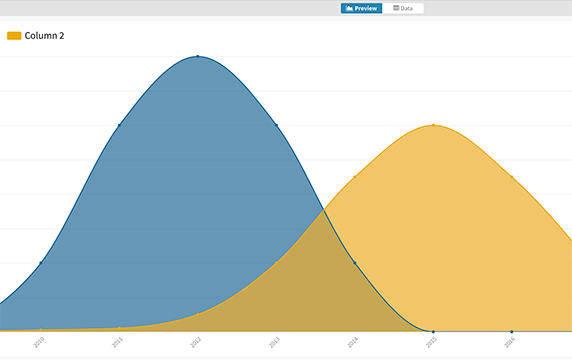Click the orange data point at 2014
This screenshot has height=360, width=572.
(x=355, y=177)
